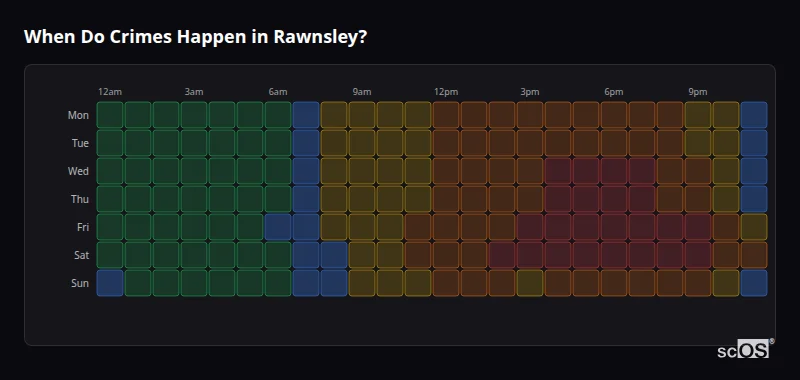Click the "When Do Crimes Happen in Rawnsley?" heading
The width and height of the screenshot is (800, 380).
pyautogui.click(x=195, y=37)
